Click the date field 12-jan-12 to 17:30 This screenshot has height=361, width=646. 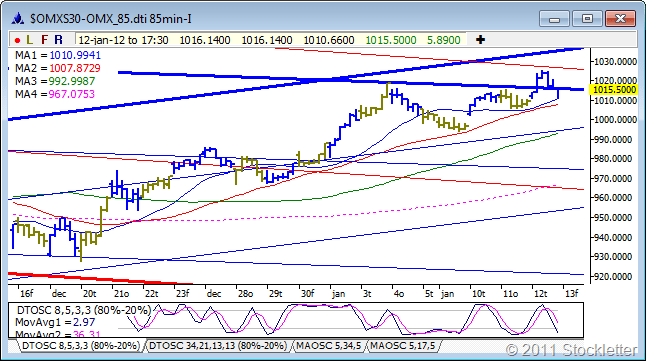pyautogui.click(x=123, y=40)
